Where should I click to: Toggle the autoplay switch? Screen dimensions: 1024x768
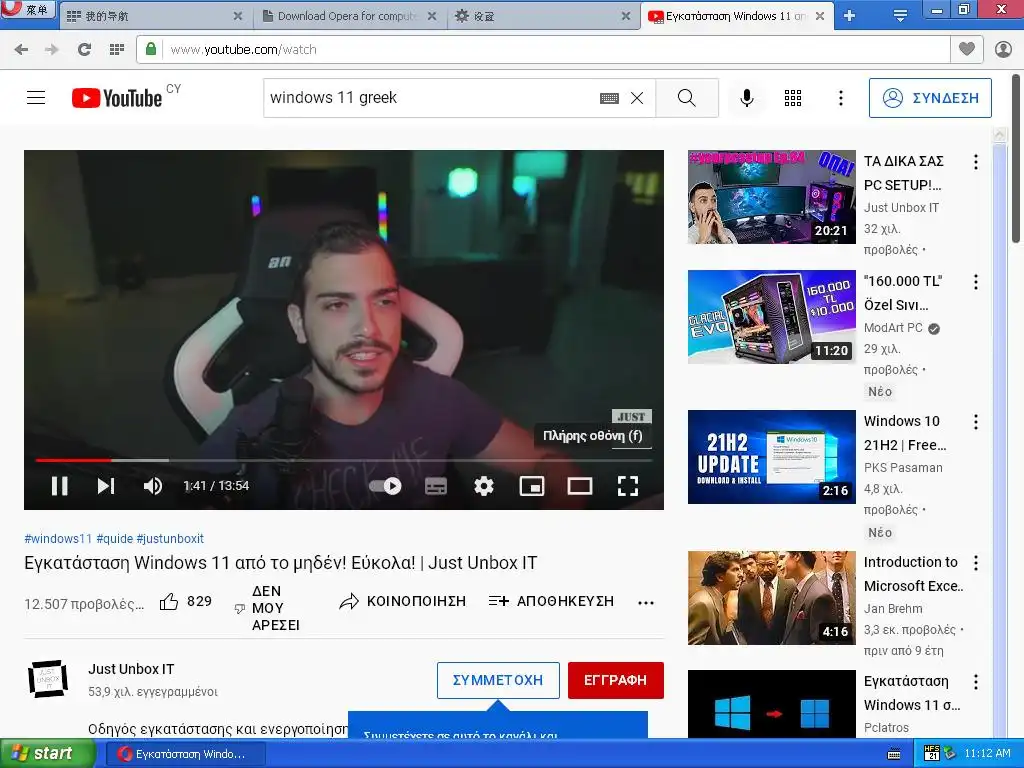coord(385,486)
